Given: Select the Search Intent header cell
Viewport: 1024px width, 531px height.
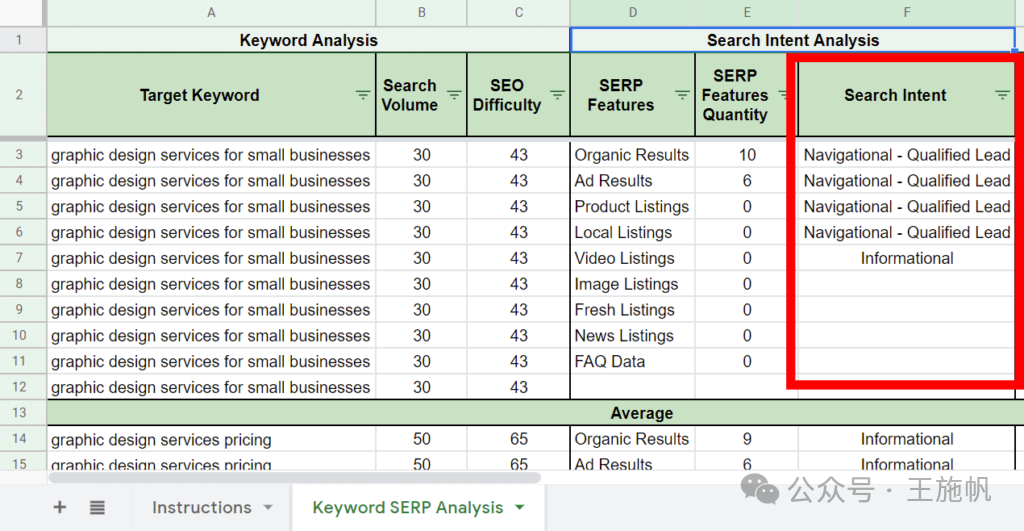Looking at the screenshot, I should [x=906, y=95].
